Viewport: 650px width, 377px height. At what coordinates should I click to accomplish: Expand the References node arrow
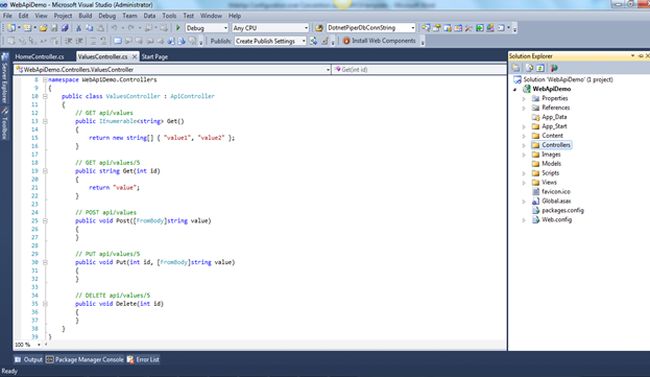tap(524, 108)
